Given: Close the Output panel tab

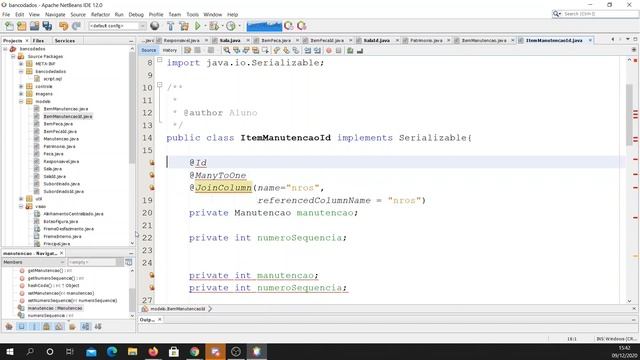Looking at the screenshot, I should tap(160, 320).
